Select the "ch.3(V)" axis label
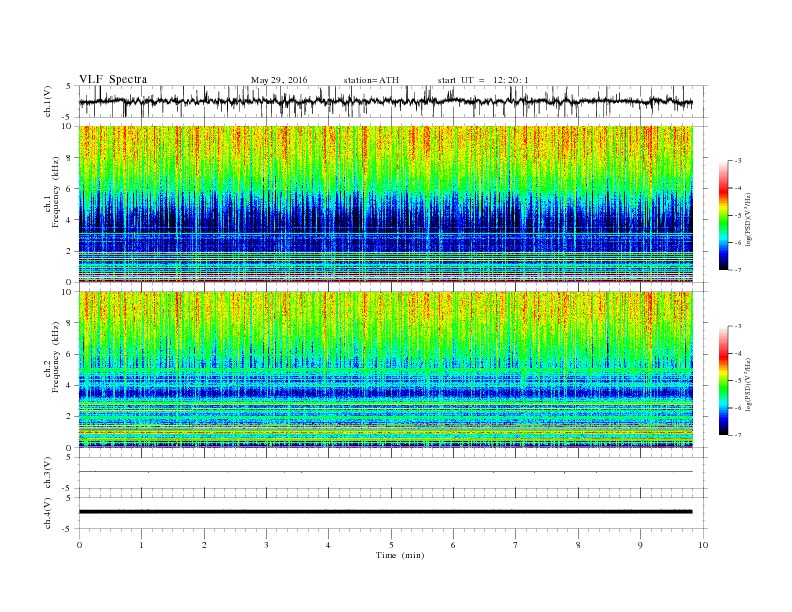Image resolution: width=792 pixels, height=612 pixels. (x=48, y=472)
